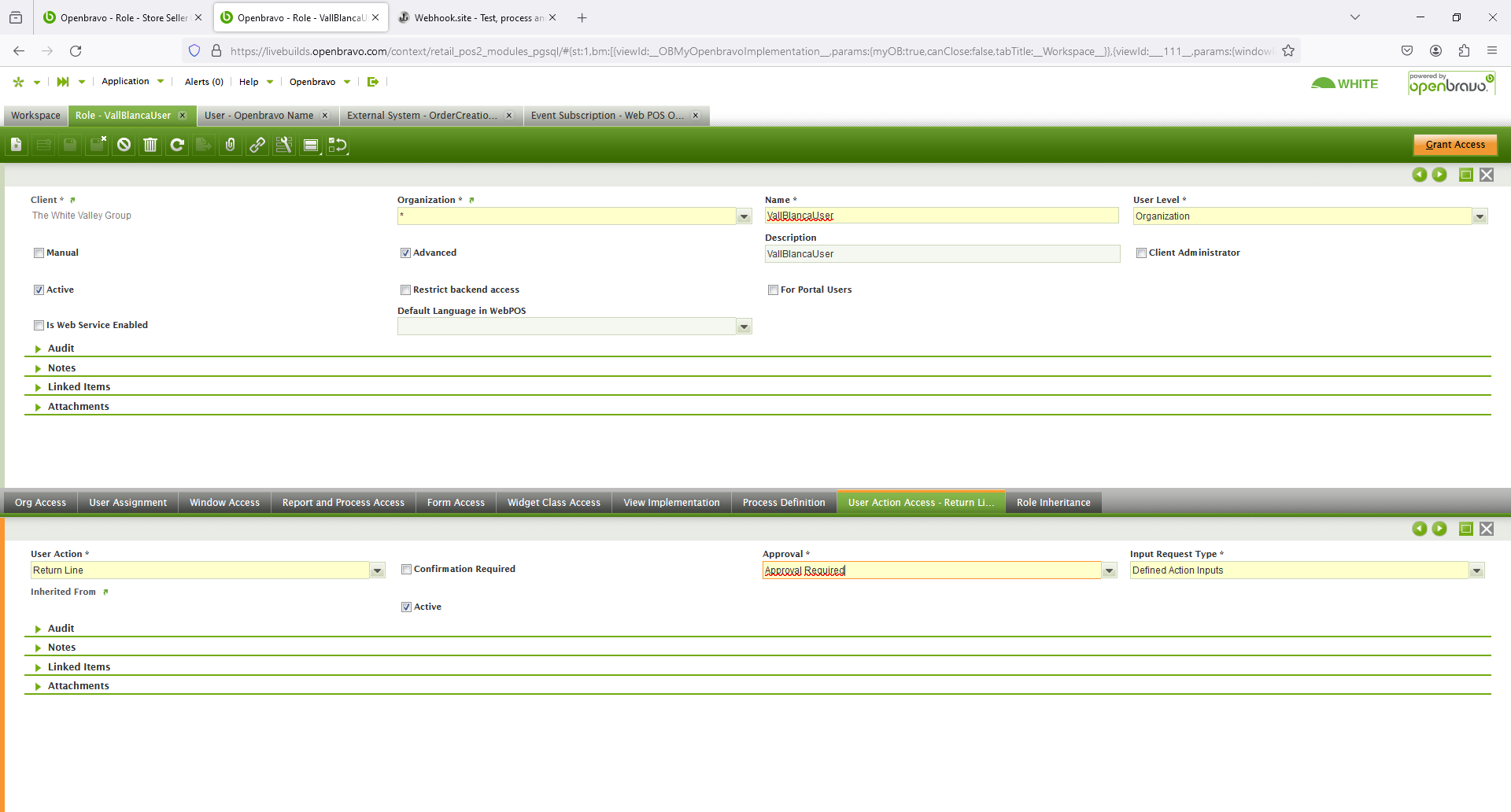Click the Description input field

[x=941, y=254]
